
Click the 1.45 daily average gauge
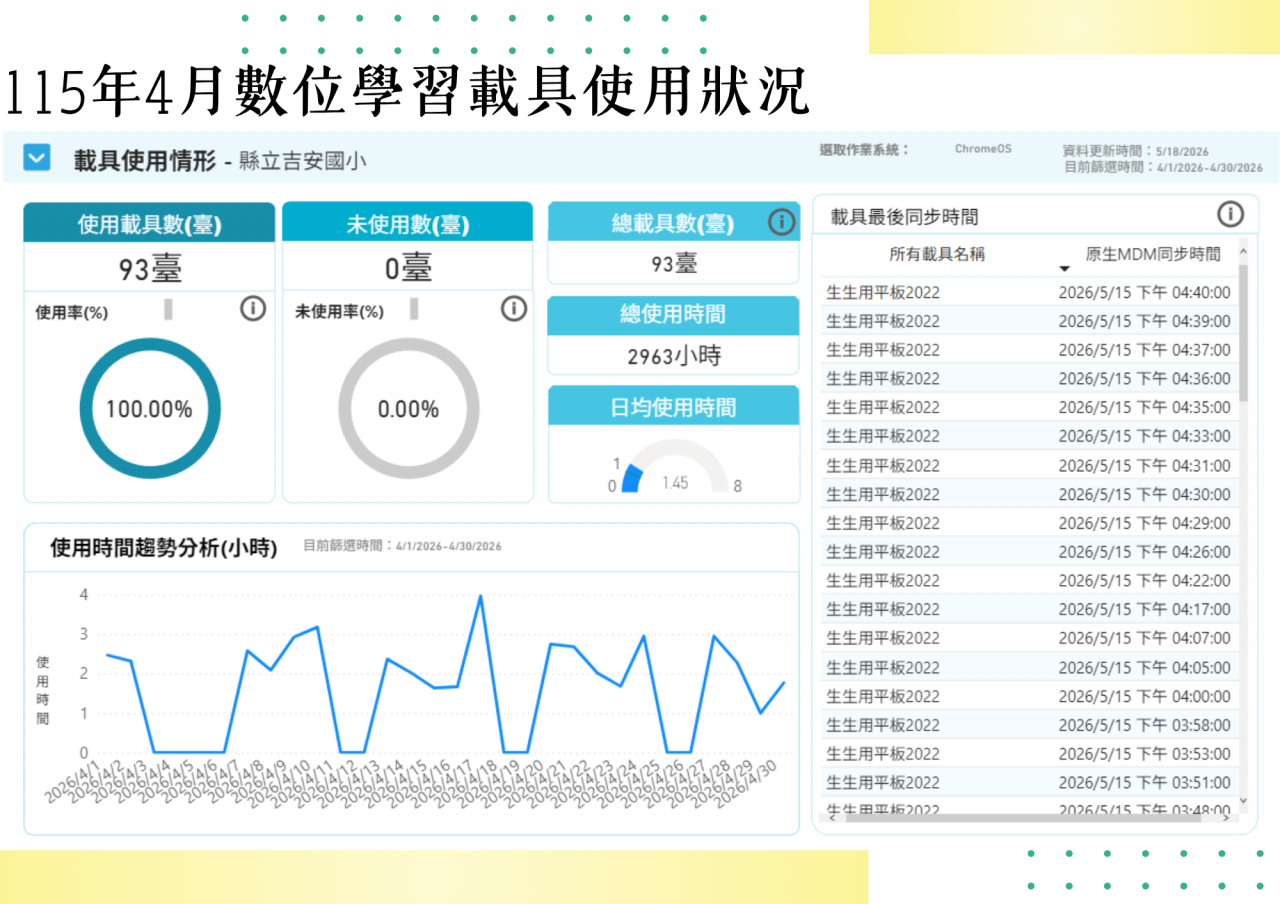[675, 468]
